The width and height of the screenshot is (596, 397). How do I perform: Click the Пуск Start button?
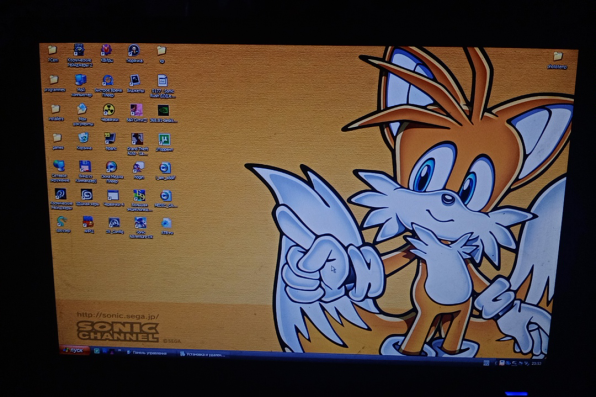(x=74, y=350)
